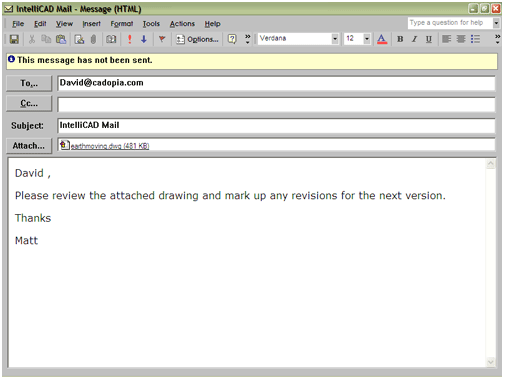The image size is (505, 379).
Task: Click the Save icon in the toolbar
Action: pos(14,39)
